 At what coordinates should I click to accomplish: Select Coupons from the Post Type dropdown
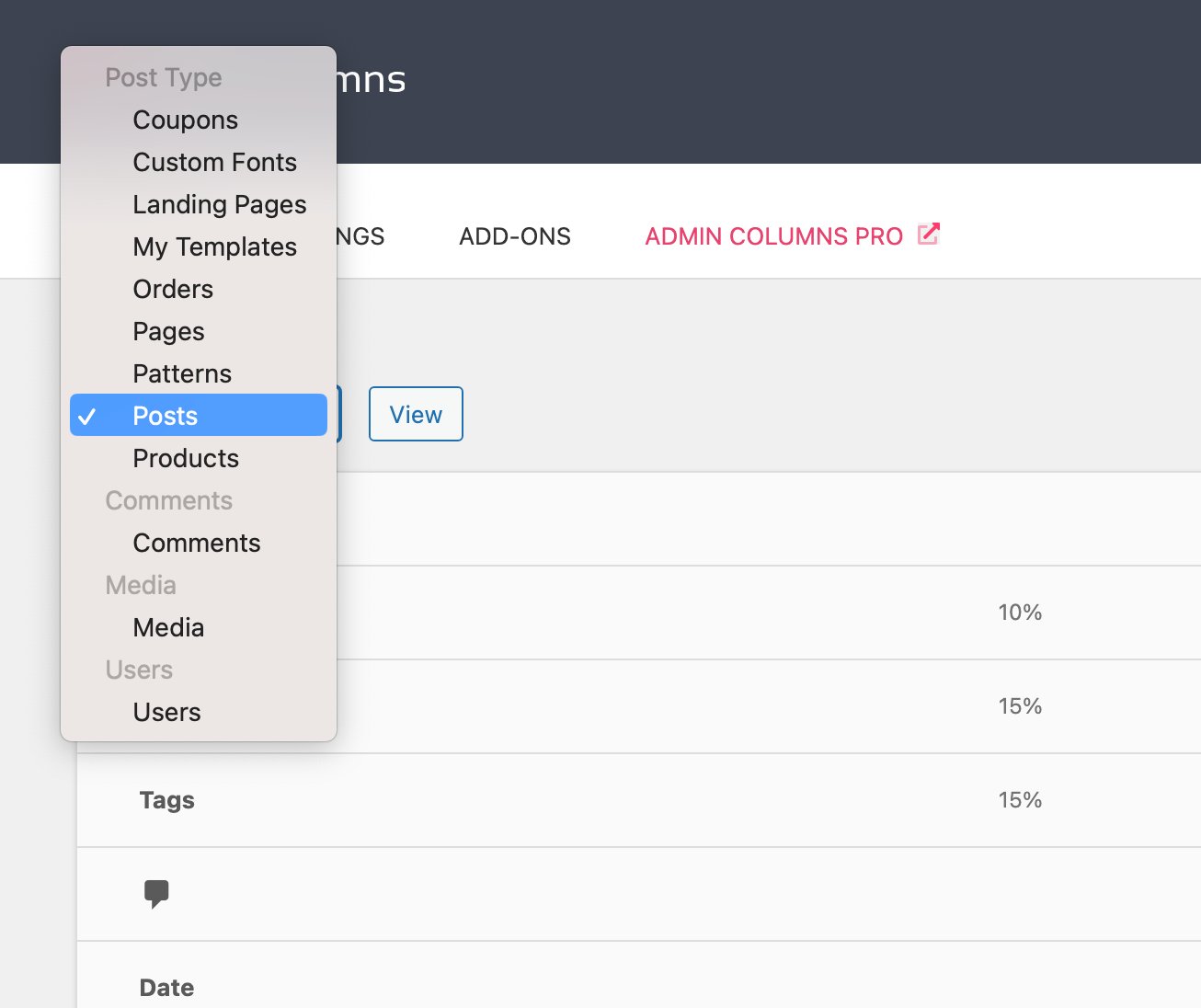tap(185, 120)
